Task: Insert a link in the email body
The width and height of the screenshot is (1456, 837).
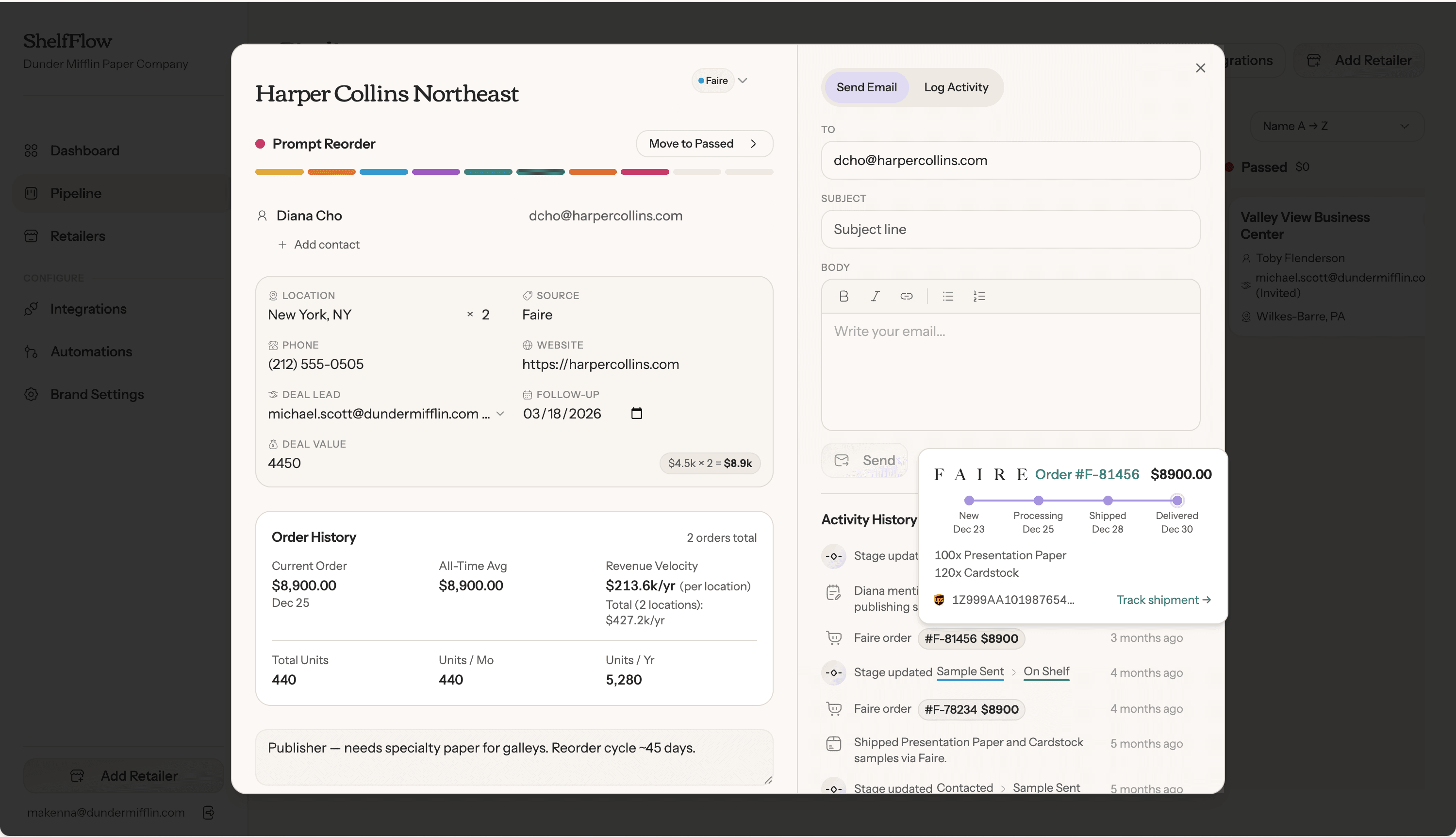Action: pyautogui.click(x=906, y=296)
